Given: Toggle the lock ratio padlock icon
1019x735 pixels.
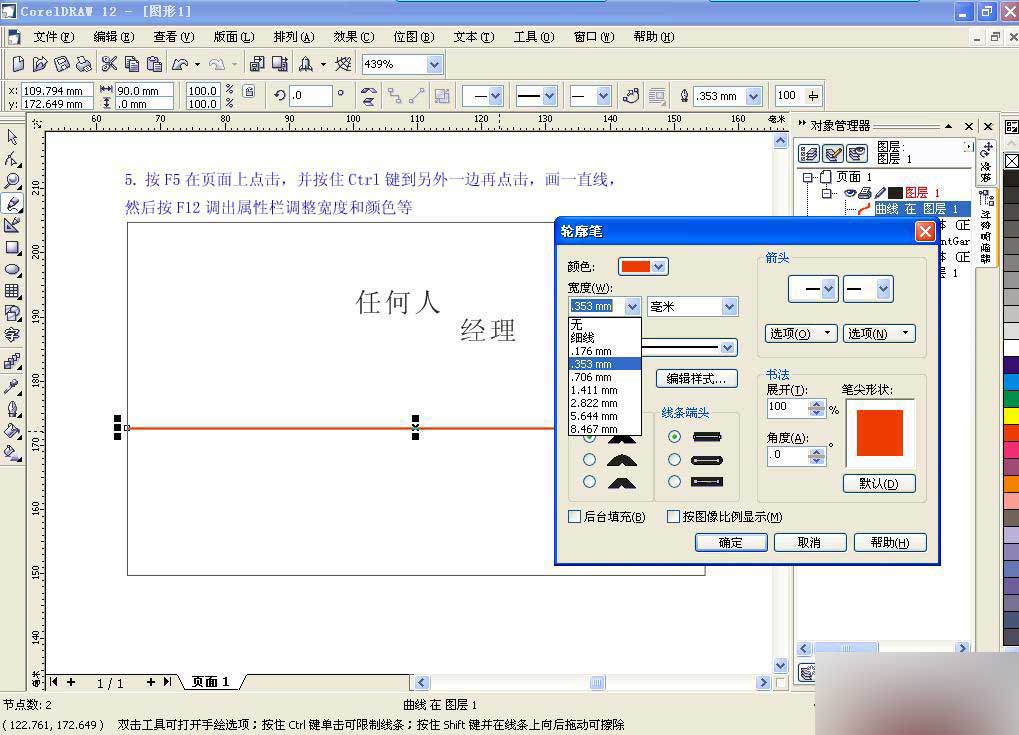Looking at the screenshot, I should pos(249,91).
